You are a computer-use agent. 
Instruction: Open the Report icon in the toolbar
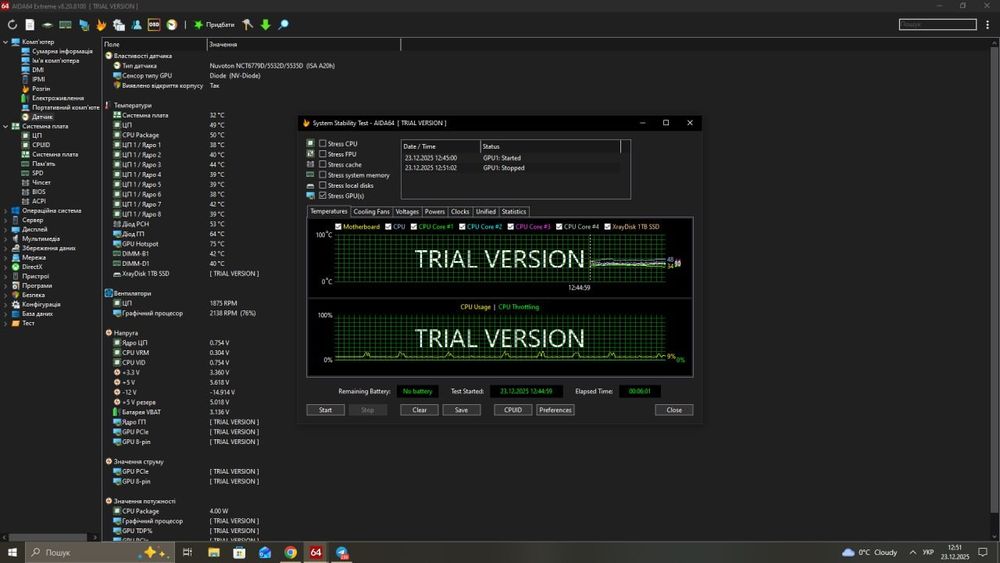coord(30,24)
